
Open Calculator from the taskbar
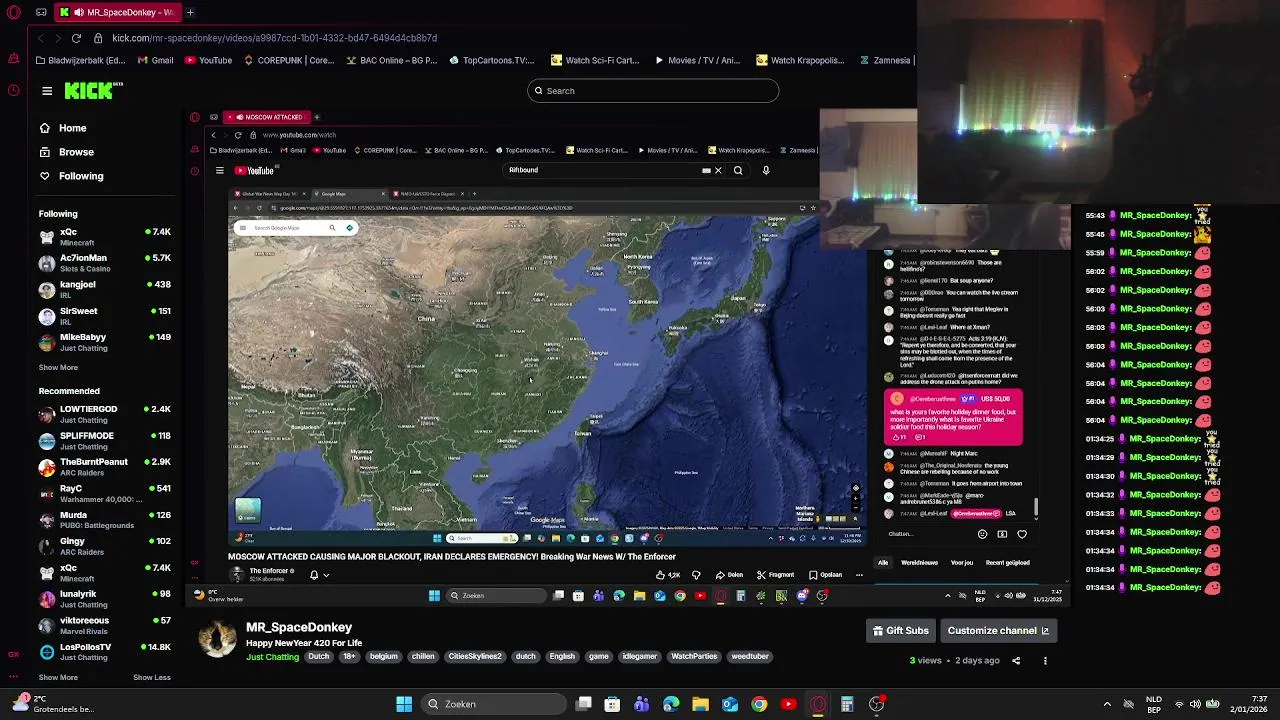(x=847, y=704)
